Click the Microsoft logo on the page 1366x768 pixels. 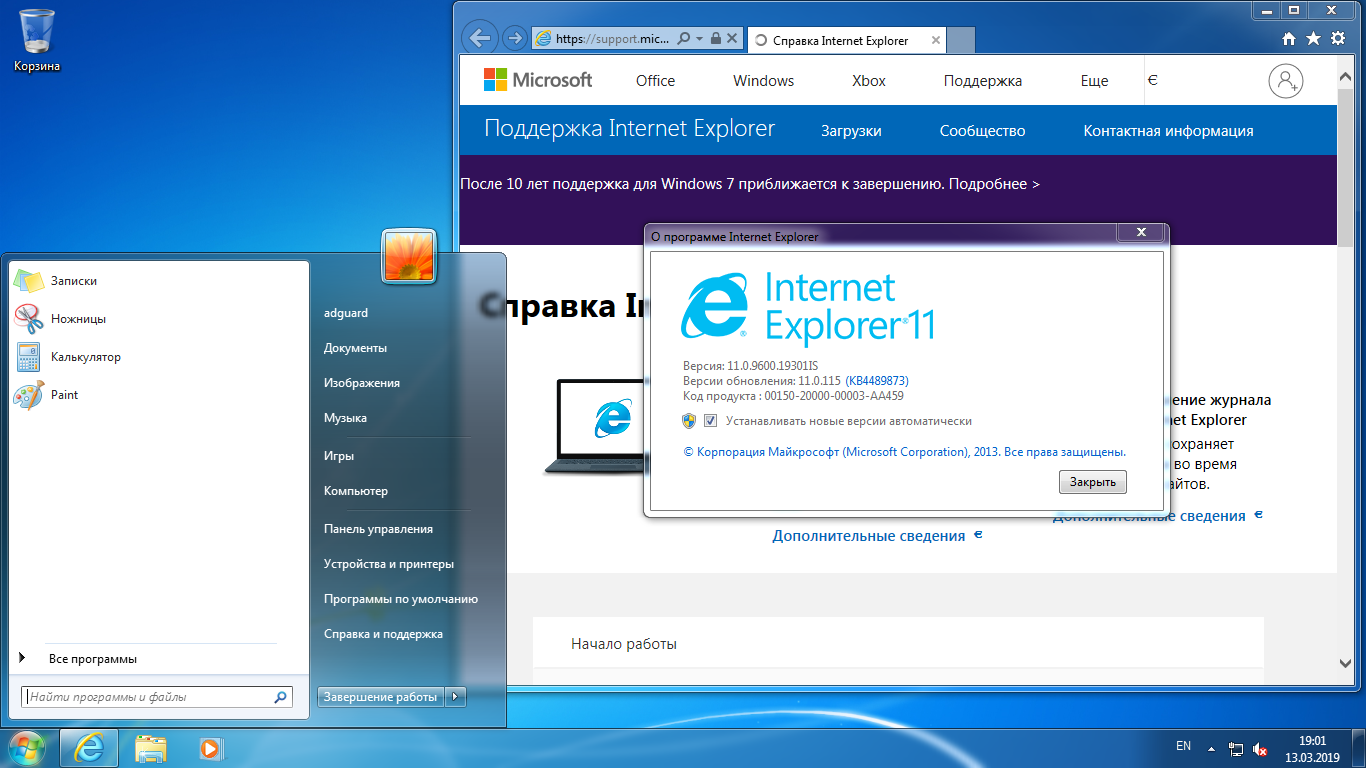(x=538, y=80)
